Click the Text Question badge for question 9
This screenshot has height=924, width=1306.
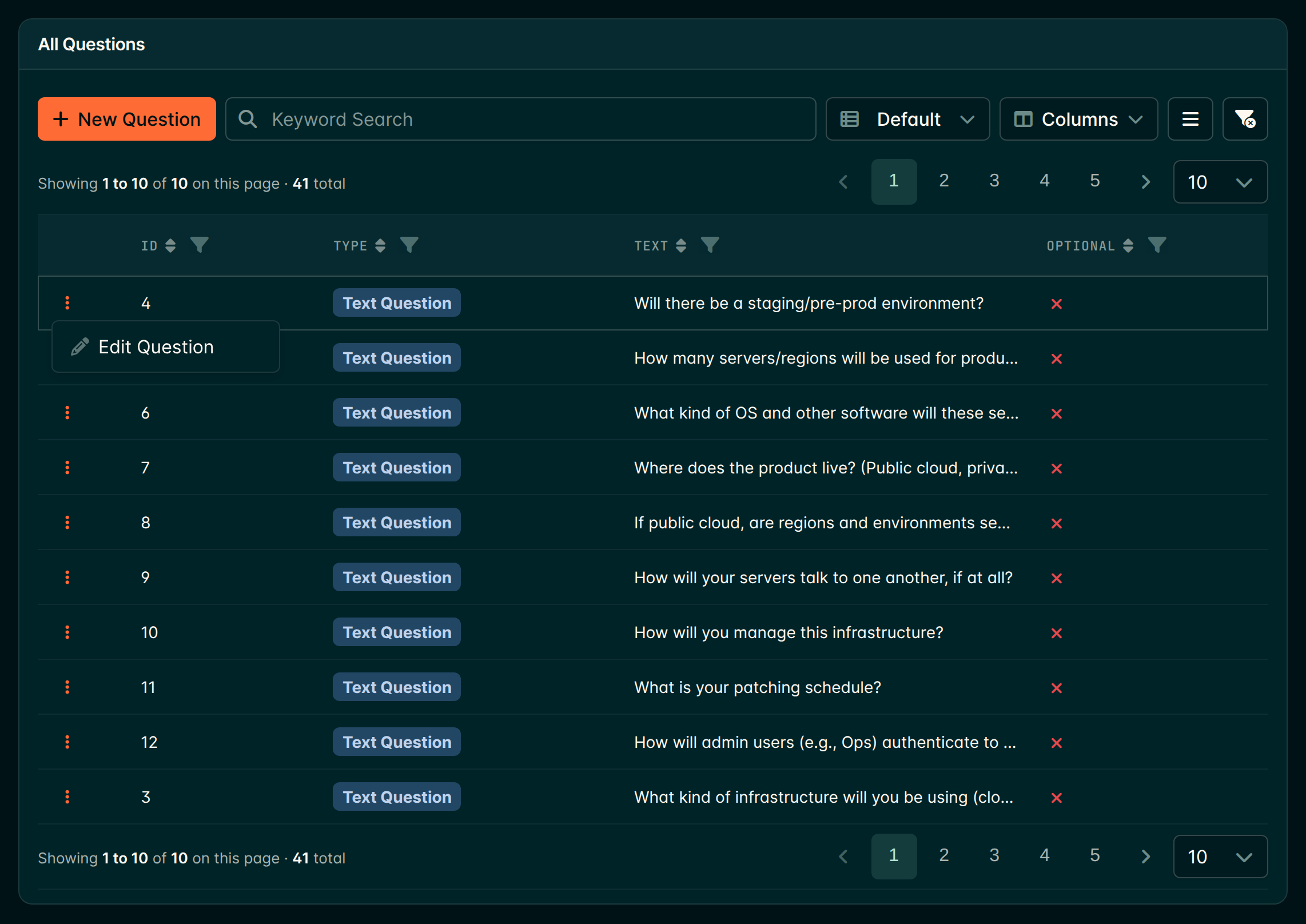[x=397, y=577]
